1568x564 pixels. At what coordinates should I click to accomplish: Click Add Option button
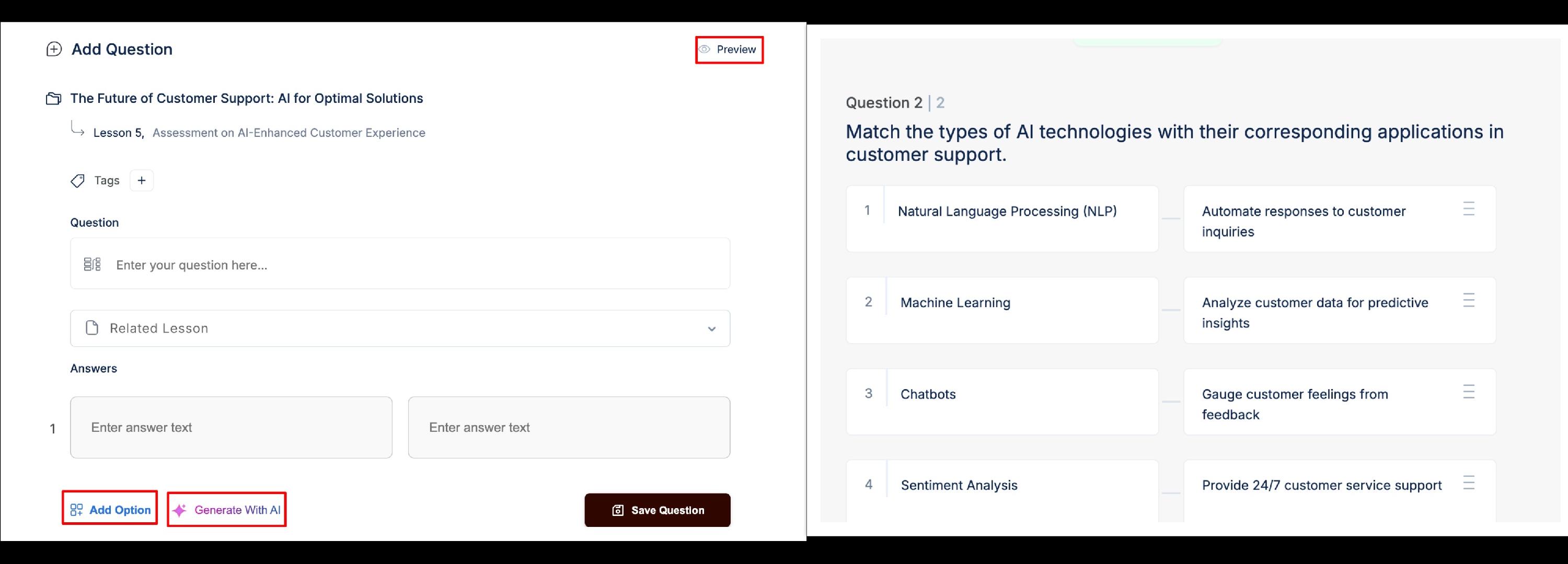[x=110, y=510]
